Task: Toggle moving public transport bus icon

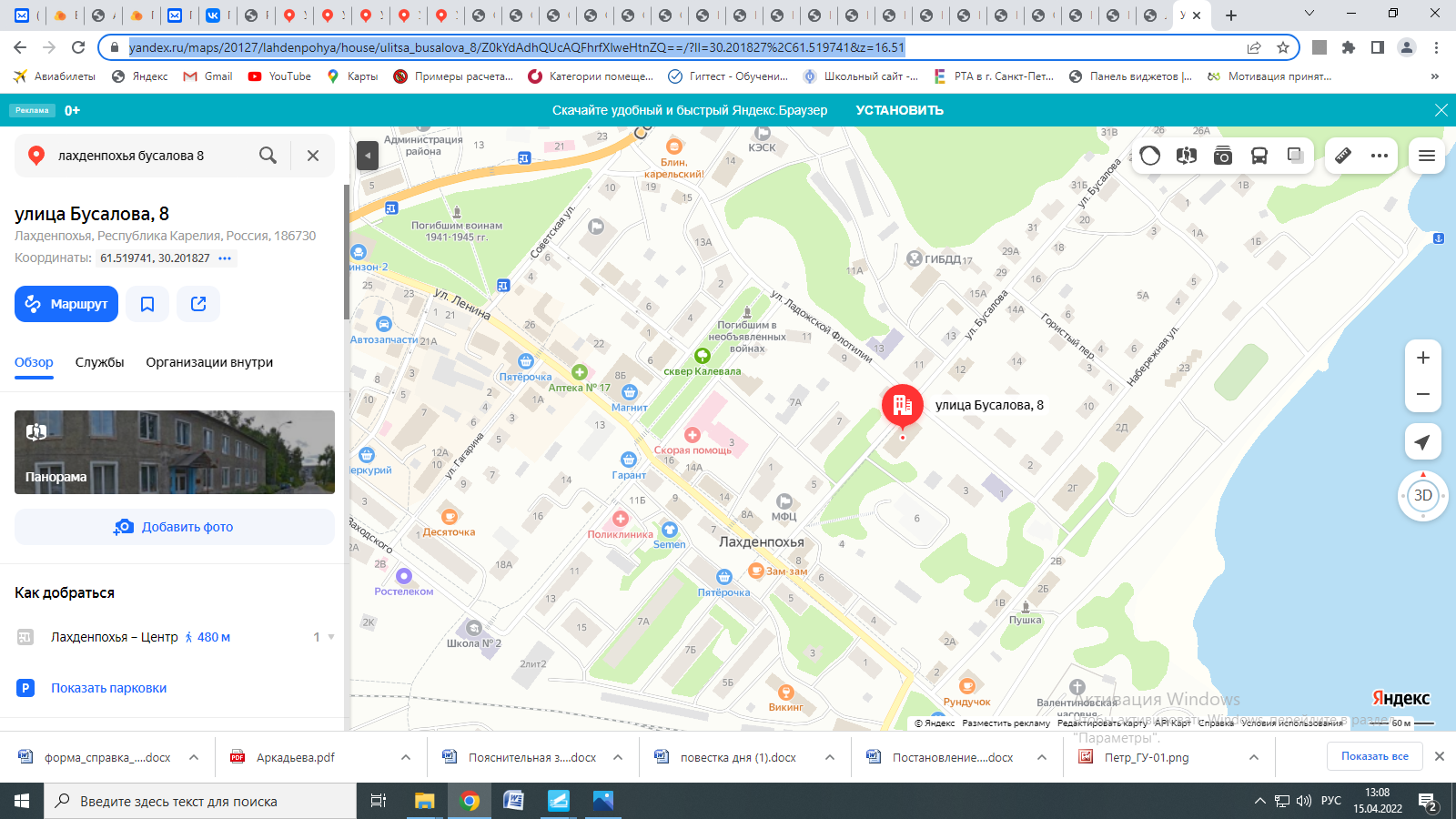Action: (1259, 156)
